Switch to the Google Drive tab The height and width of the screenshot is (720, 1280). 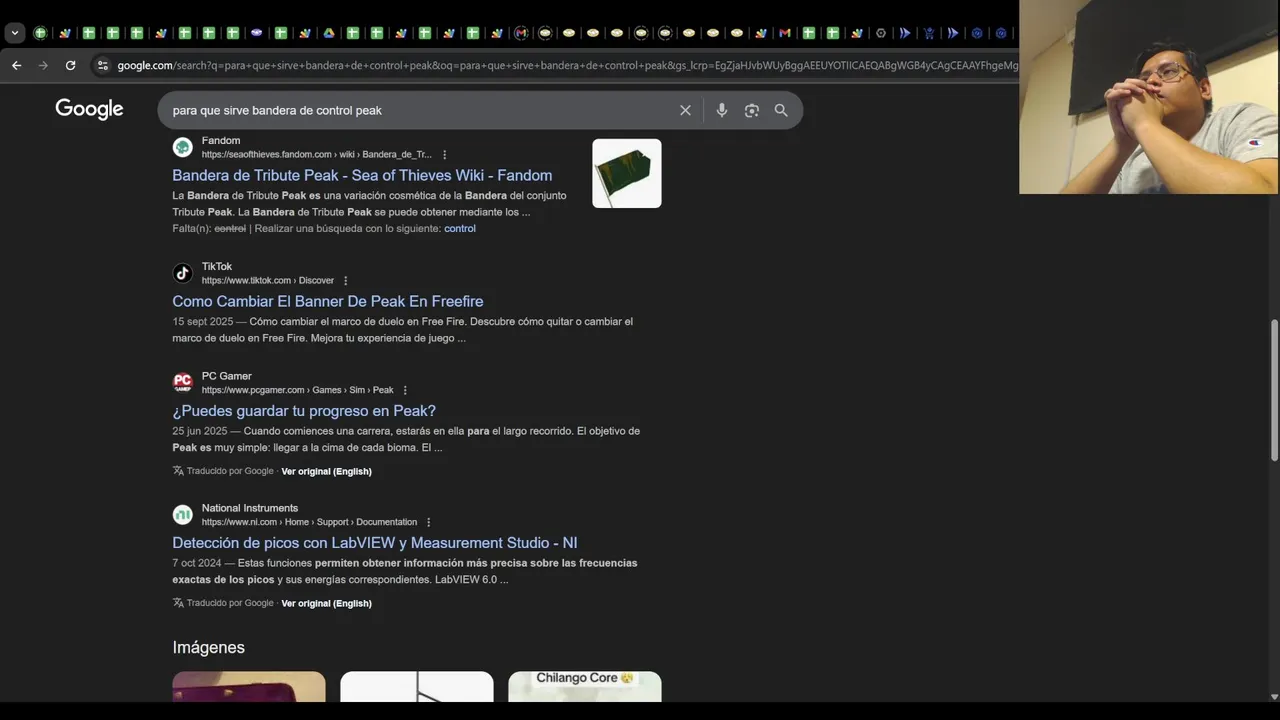329,33
